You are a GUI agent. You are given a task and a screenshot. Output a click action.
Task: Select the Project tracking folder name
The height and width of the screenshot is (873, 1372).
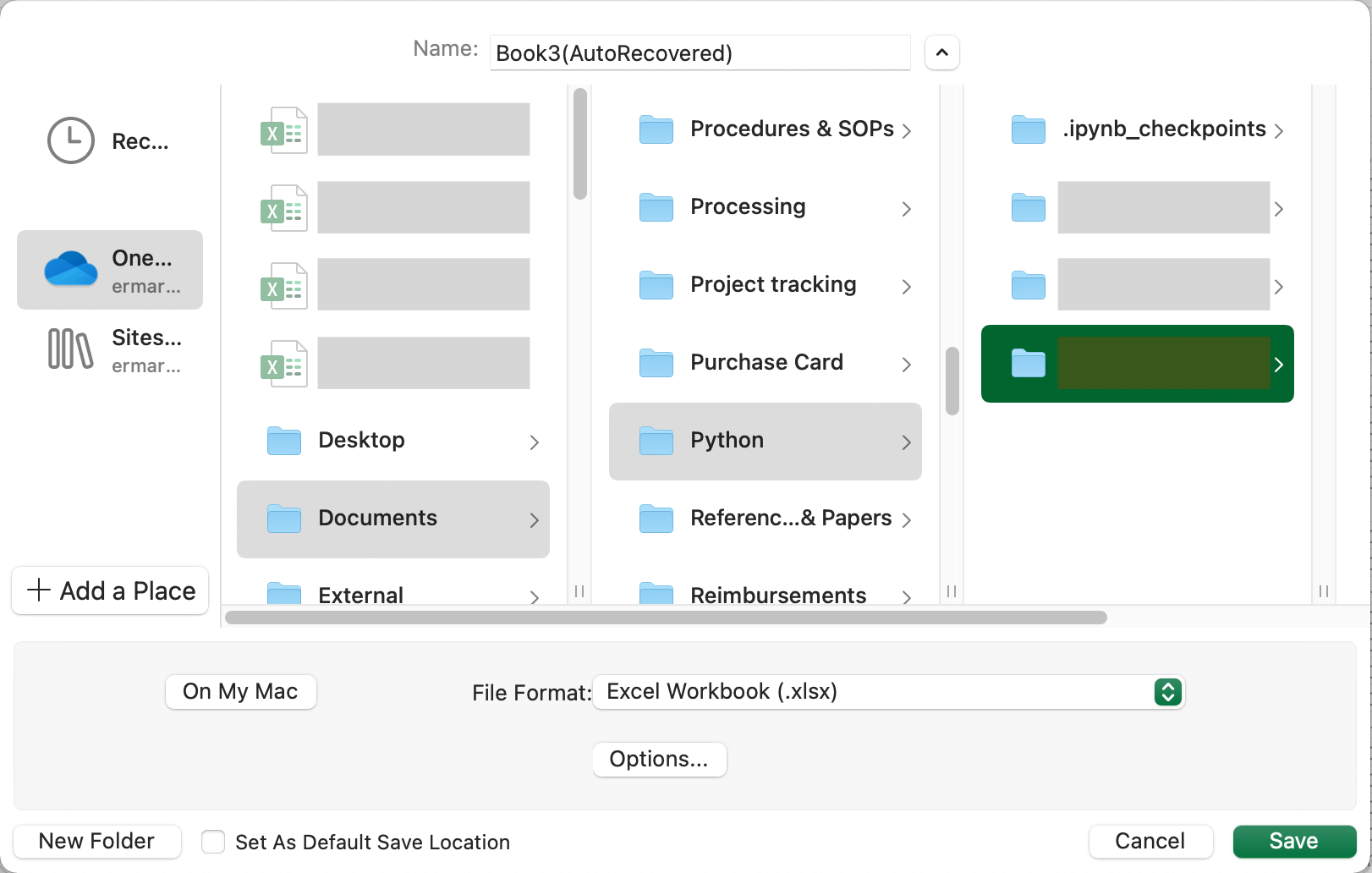coord(773,284)
